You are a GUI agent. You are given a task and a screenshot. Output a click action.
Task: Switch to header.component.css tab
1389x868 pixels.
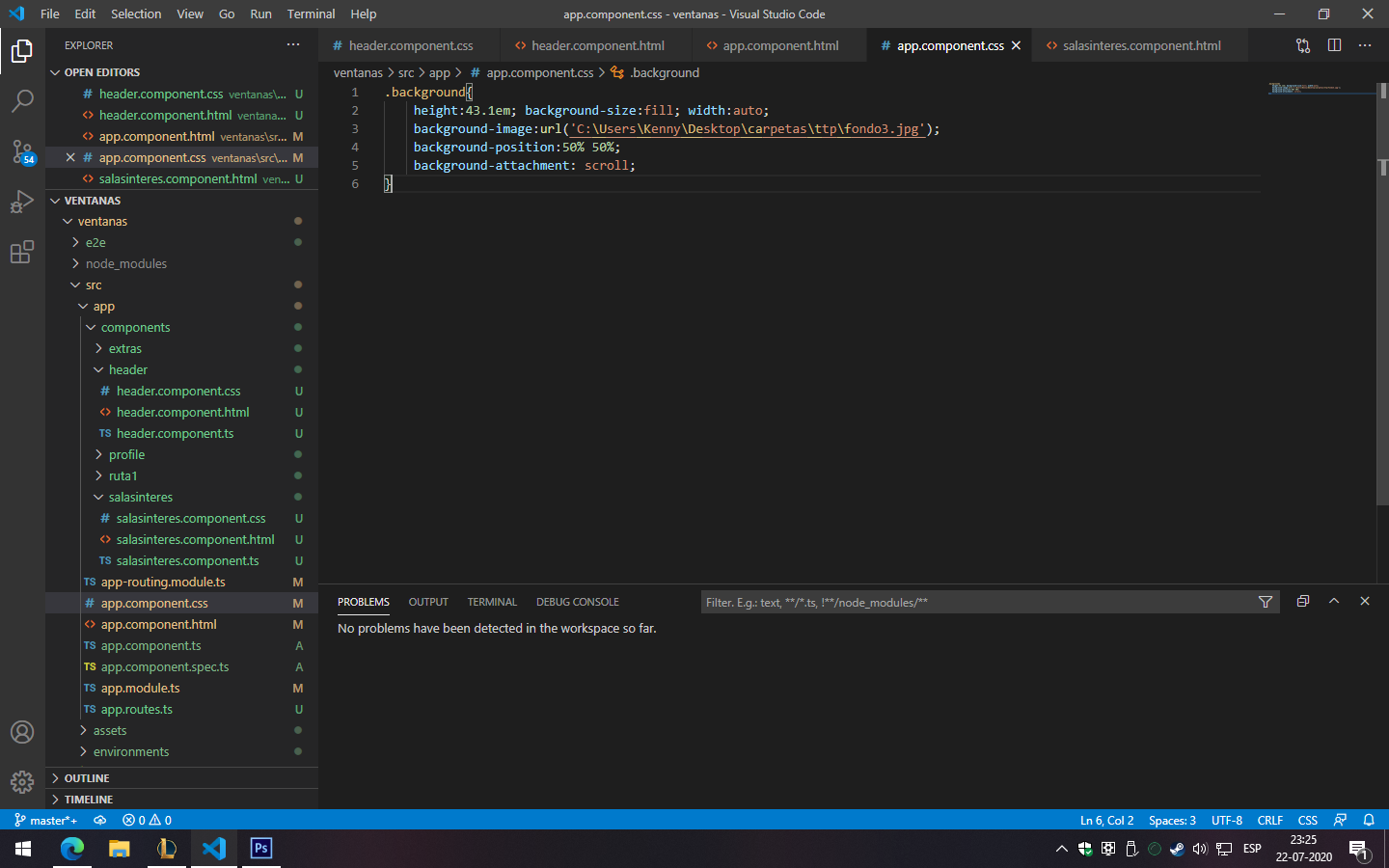coord(411,45)
